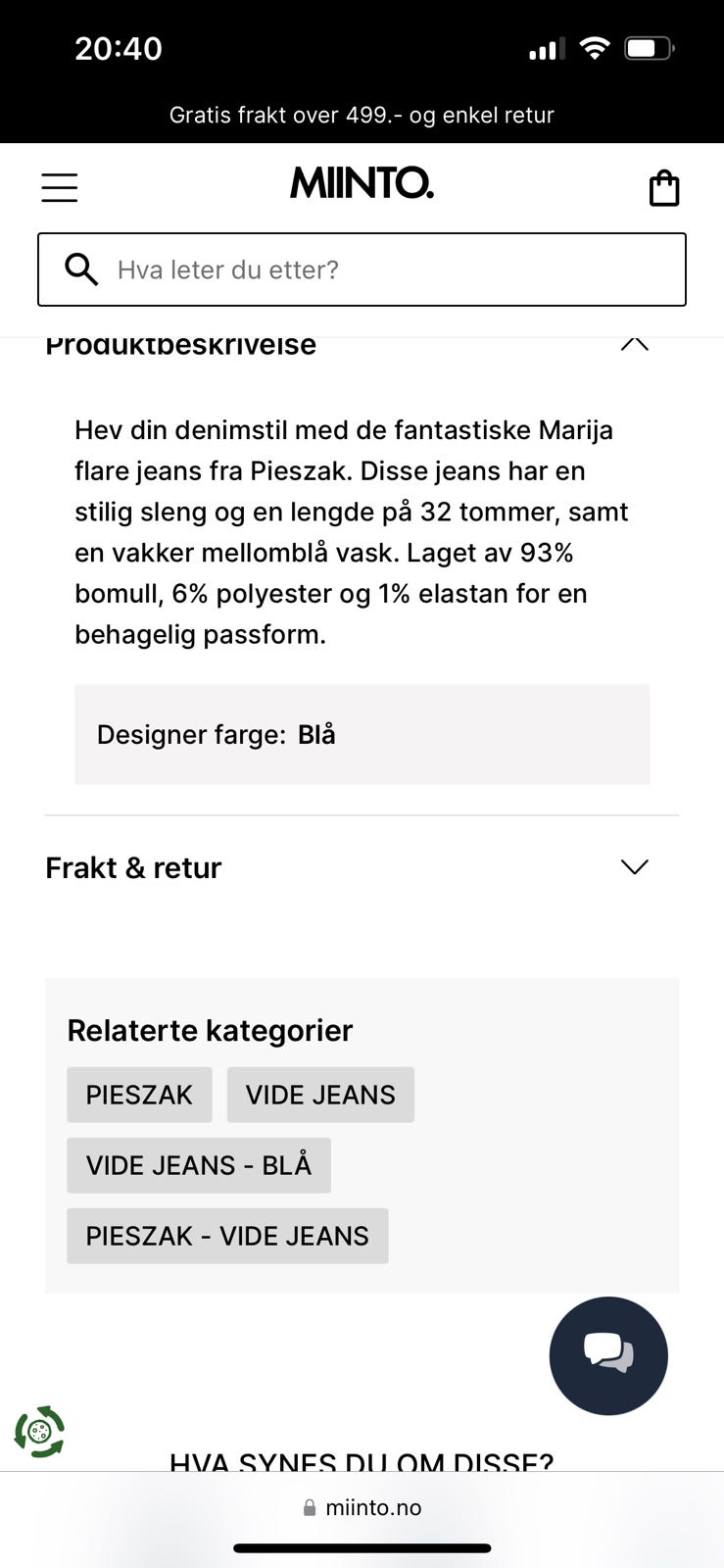Image resolution: width=724 pixels, height=1568 pixels.
Task: Tap the search magnifier icon
Action: click(81, 269)
